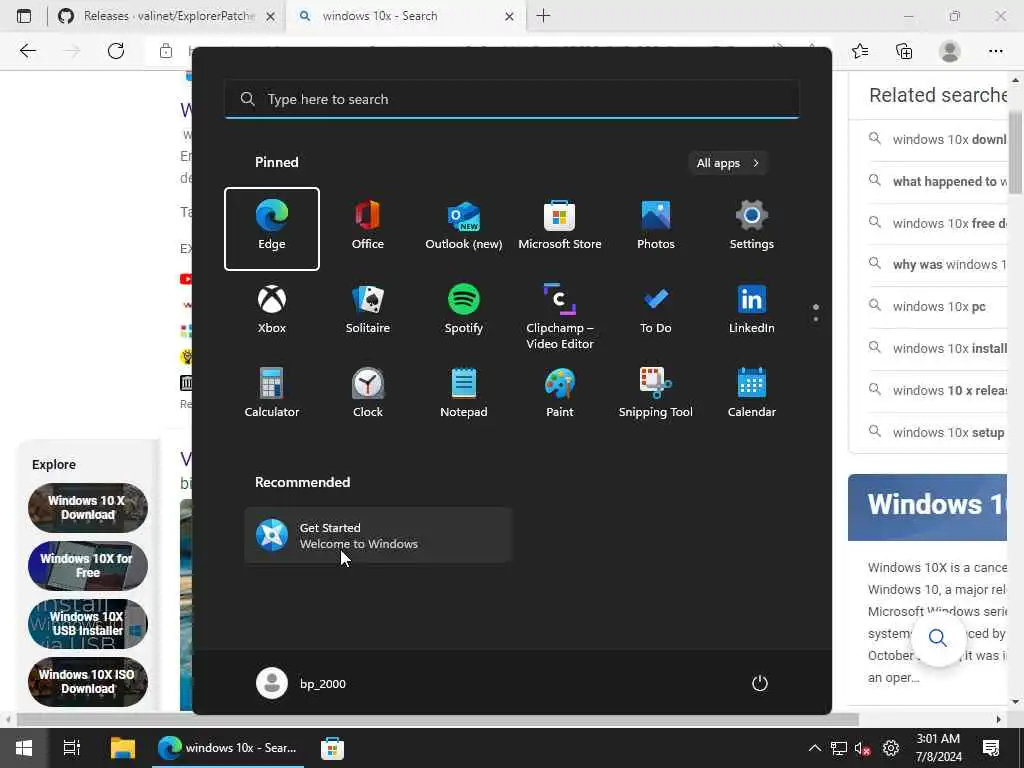Open Microsoft Store taskbar icon

point(332,748)
